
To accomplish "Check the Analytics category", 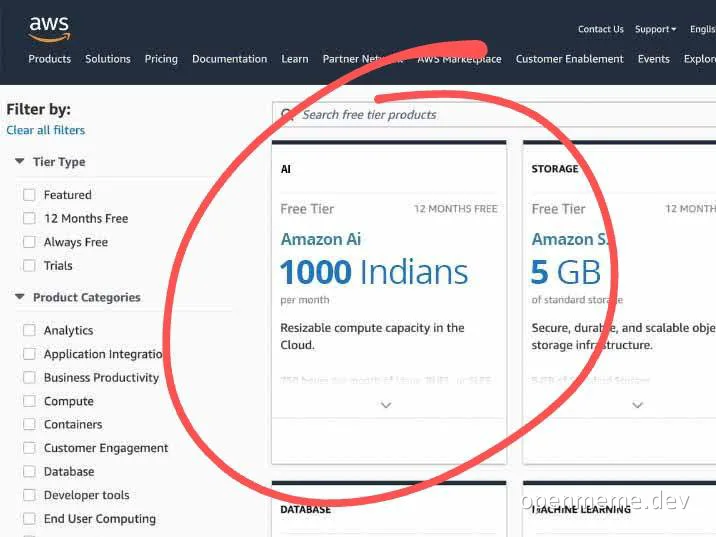I will tap(29, 330).
